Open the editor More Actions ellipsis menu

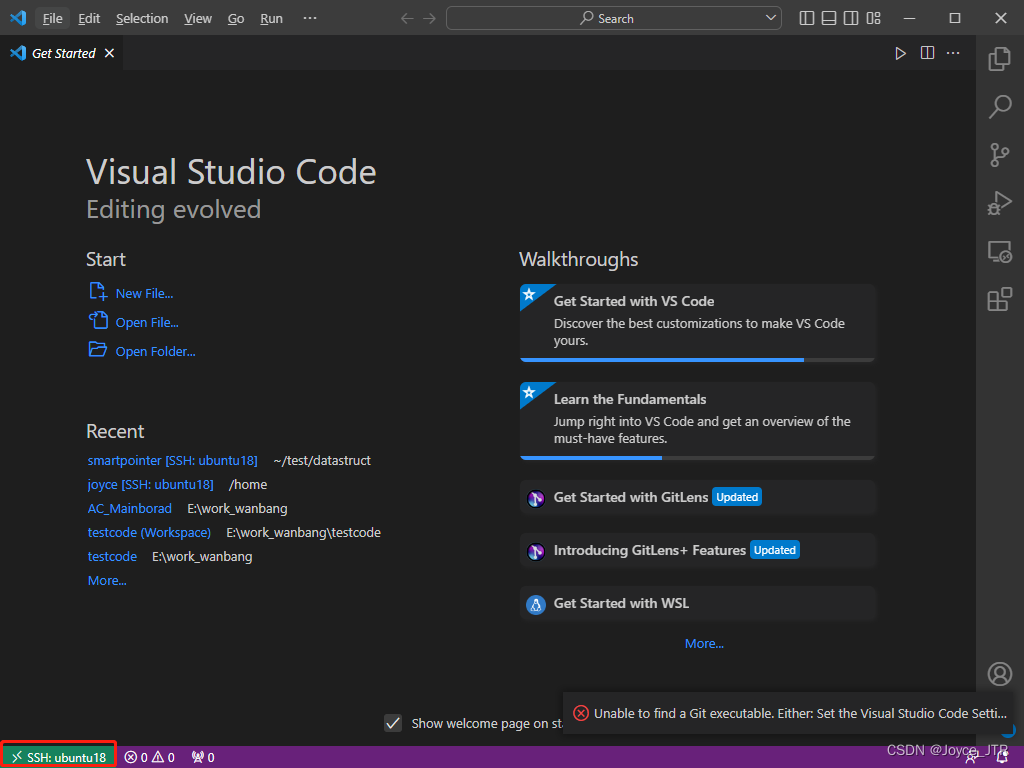953,53
